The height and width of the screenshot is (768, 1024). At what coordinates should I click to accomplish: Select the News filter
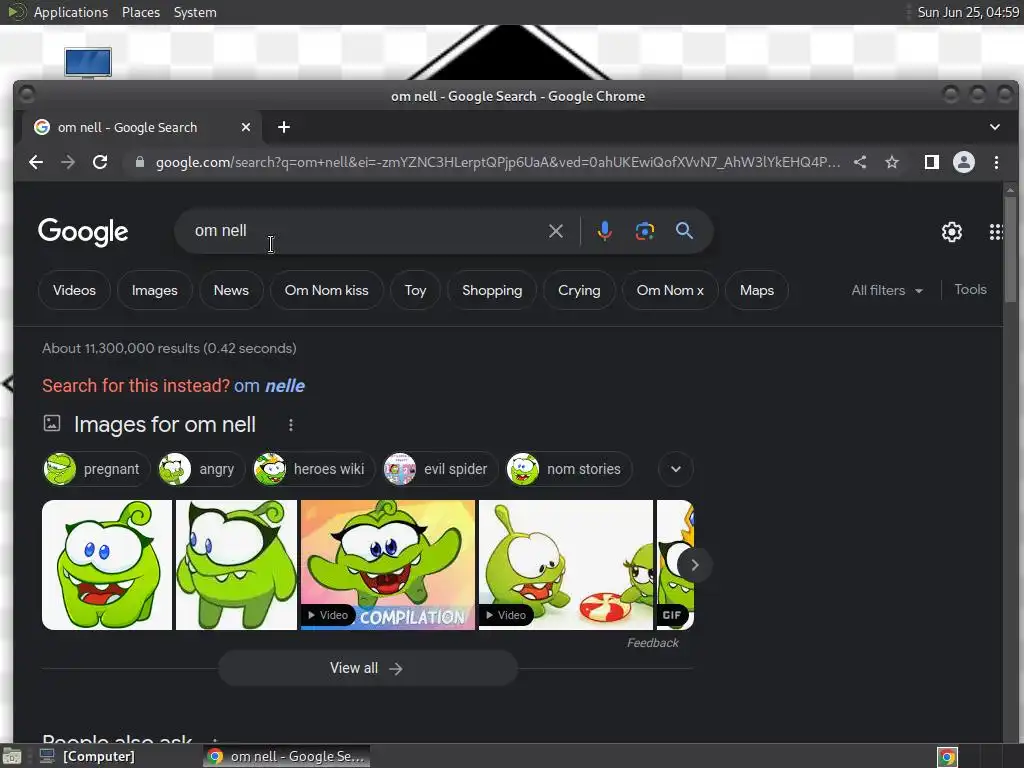(231, 291)
